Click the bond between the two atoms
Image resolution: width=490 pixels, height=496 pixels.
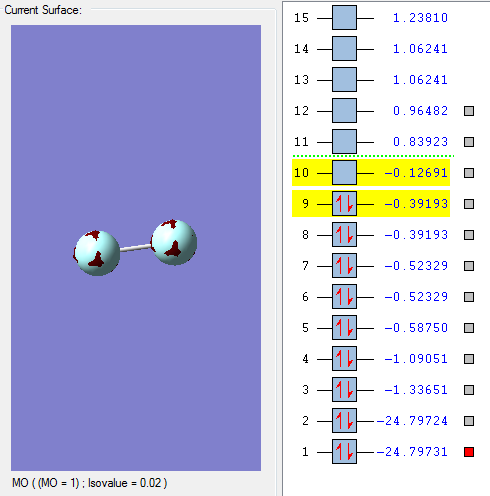[135, 248]
